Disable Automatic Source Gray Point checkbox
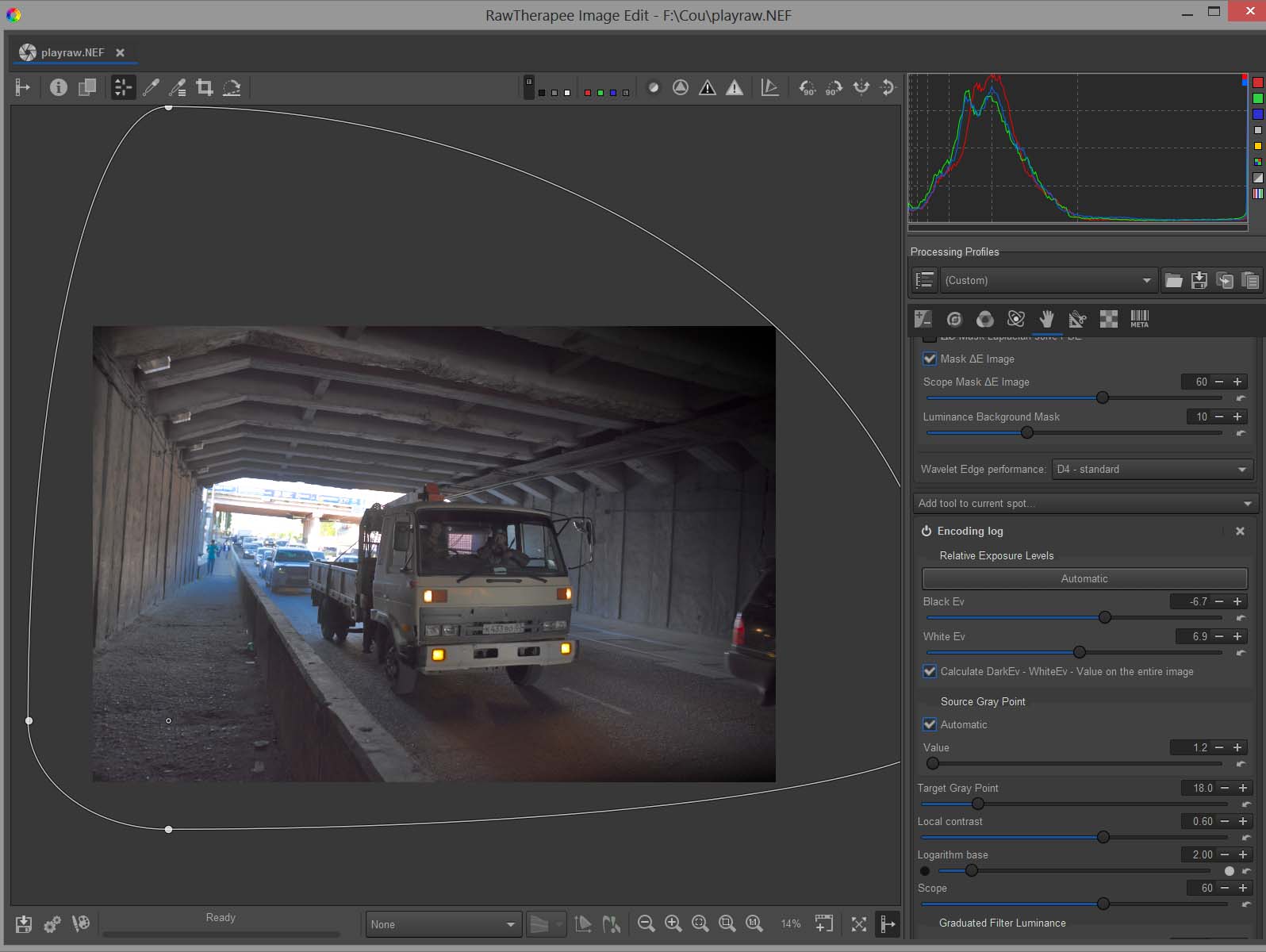Image resolution: width=1266 pixels, height=952 pixels. click(930, 724)
